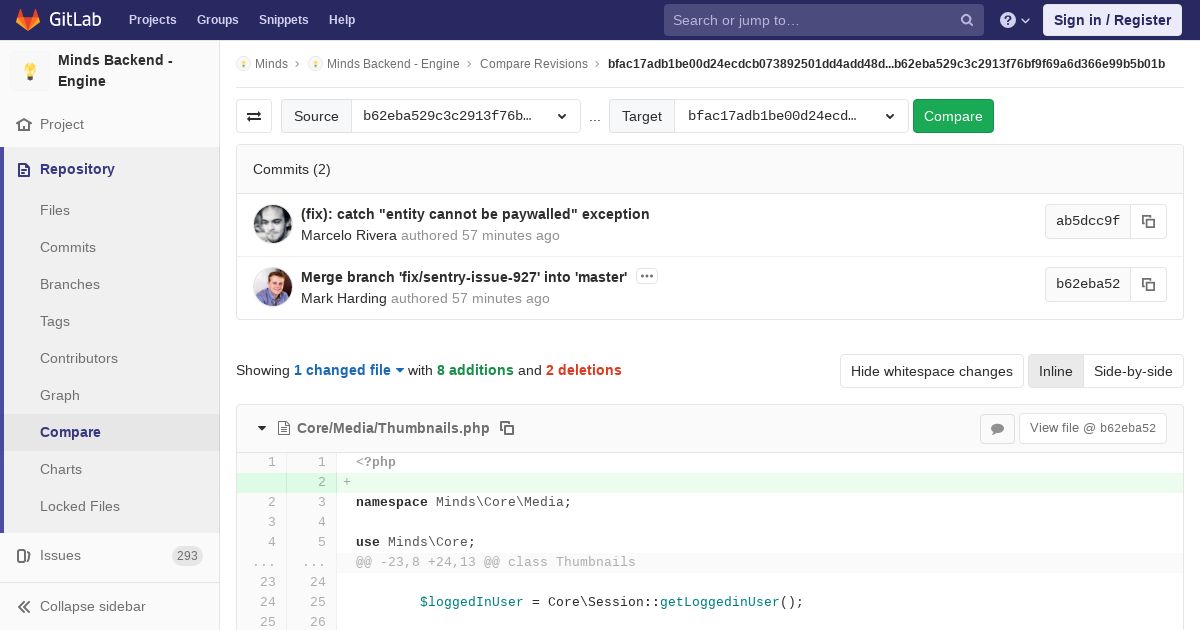Open Branches in repository sidebar
Screen dimensions: 1200x630
pyautogui.click(x=70, y=284)
